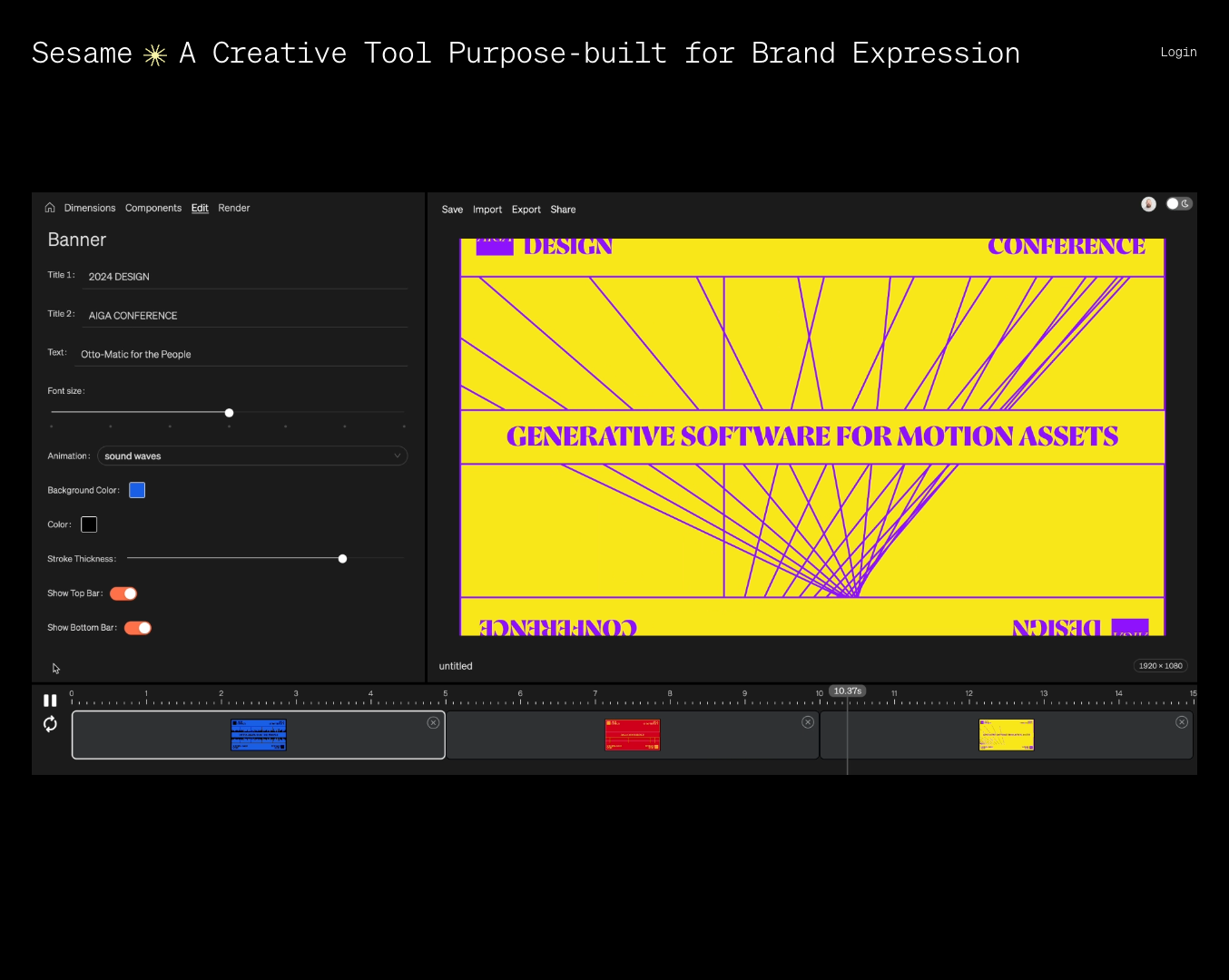Screen dimensions: 1229x980
Task: Pause the timeline playback
Action: pyautogui.click(x=50, y=700)
